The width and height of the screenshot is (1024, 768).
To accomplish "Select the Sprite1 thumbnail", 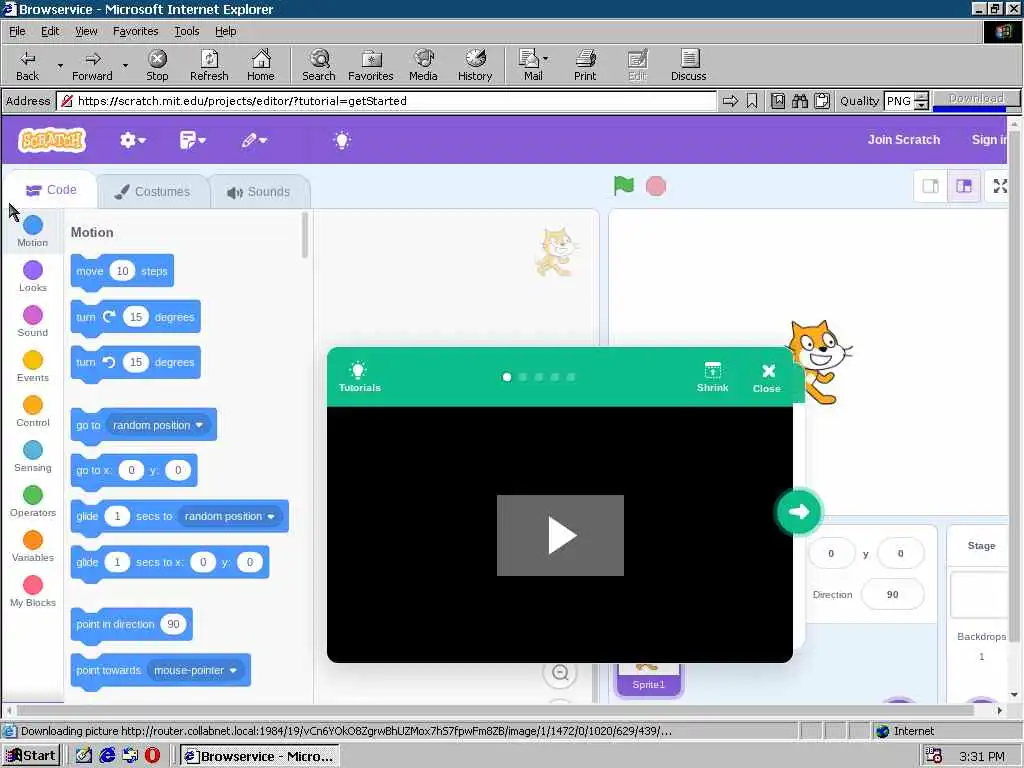I will tap(648, 679).
